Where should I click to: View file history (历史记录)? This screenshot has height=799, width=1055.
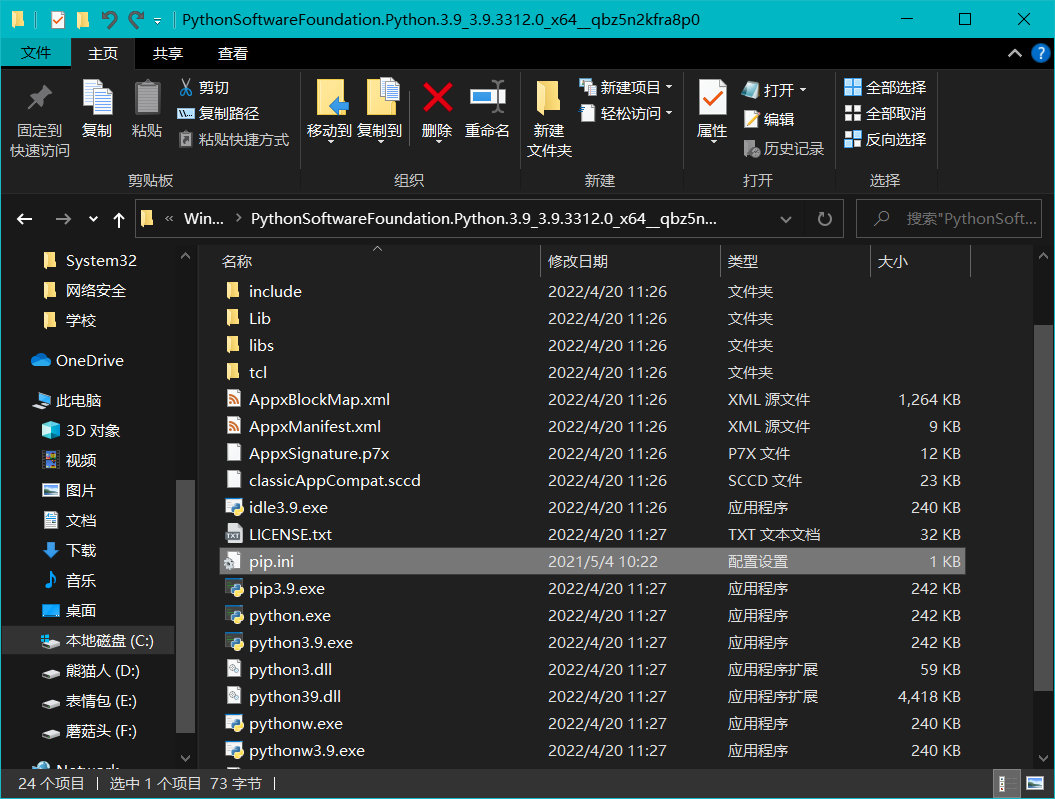pos(784,149)
